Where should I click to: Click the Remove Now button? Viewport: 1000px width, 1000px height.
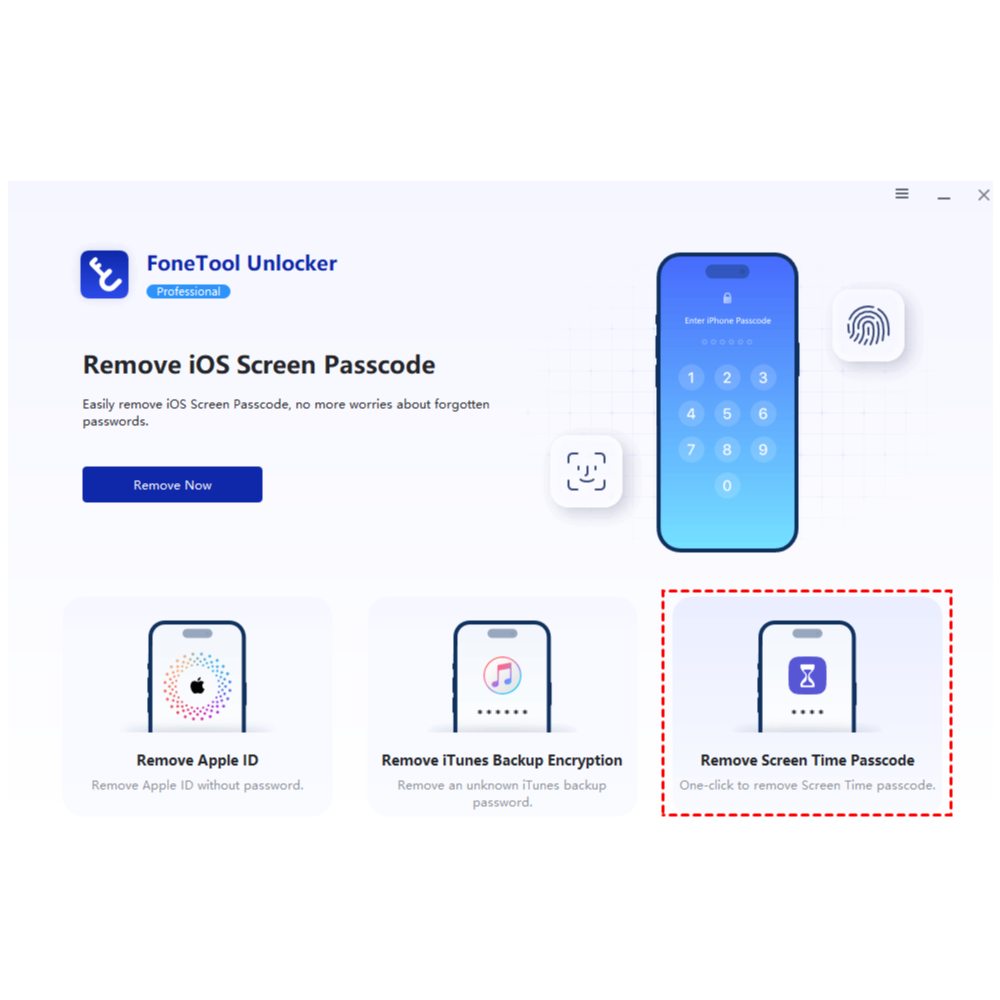point(172,485)
